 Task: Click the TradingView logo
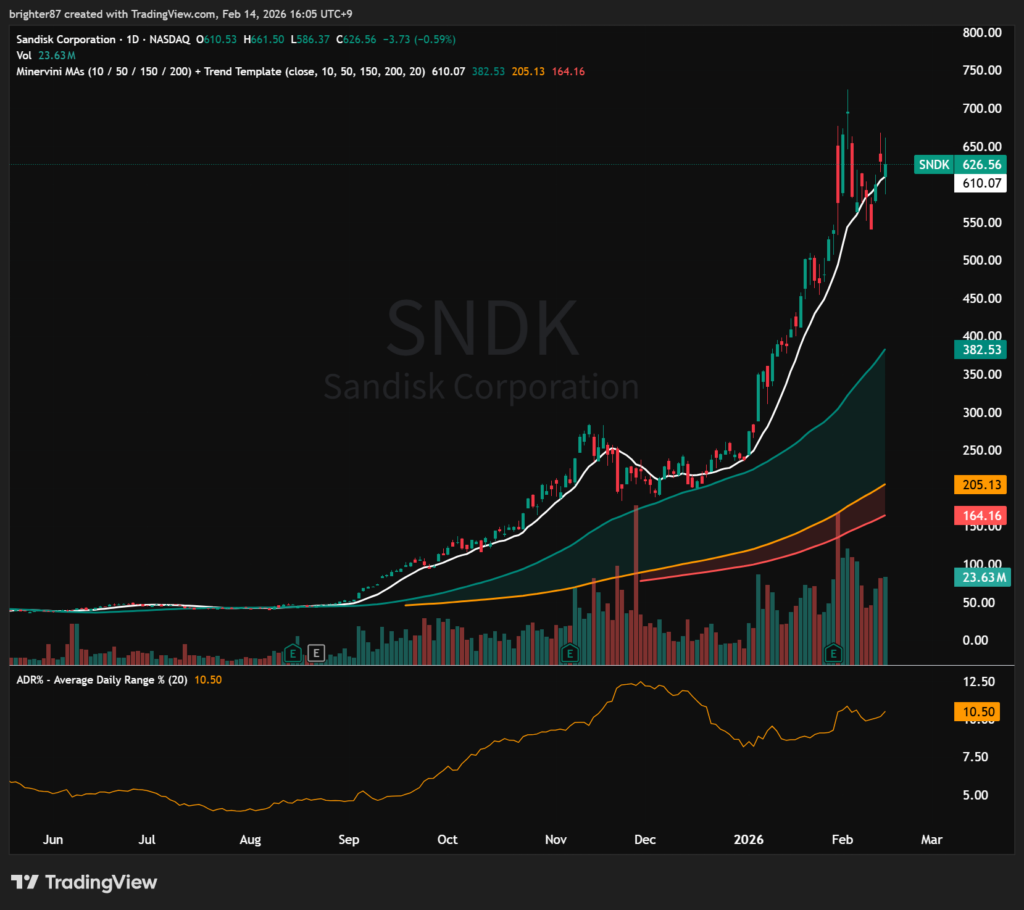click(x=84, y=882)
